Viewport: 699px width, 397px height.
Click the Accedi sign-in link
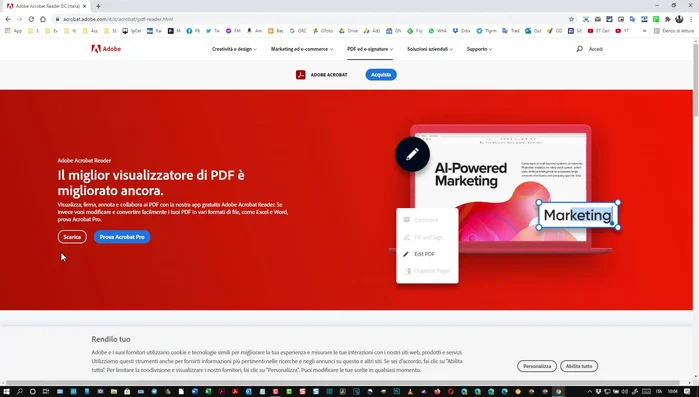[596, 49]
